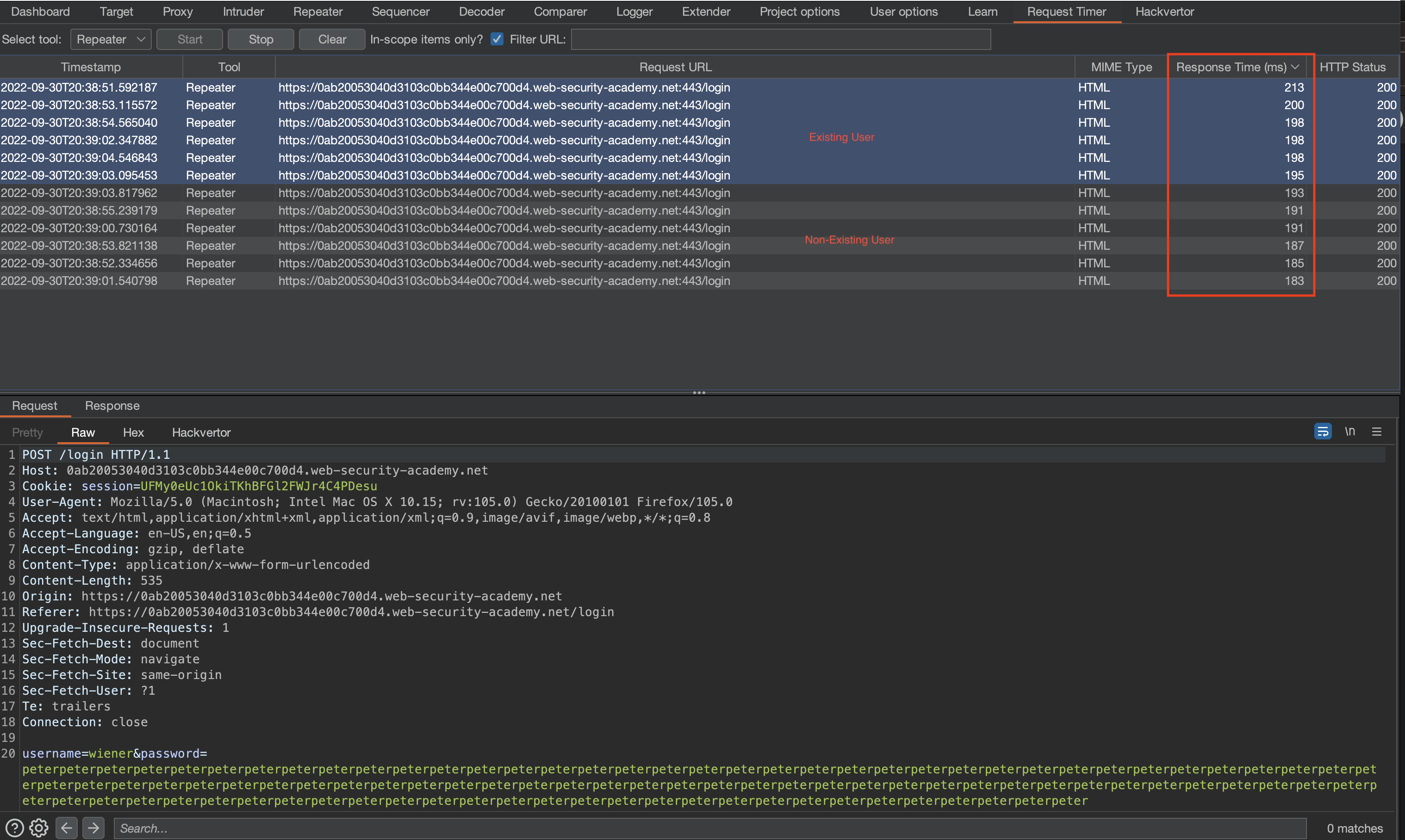
Task: Click the back arrow search button
Action: (x=67, y=828)
